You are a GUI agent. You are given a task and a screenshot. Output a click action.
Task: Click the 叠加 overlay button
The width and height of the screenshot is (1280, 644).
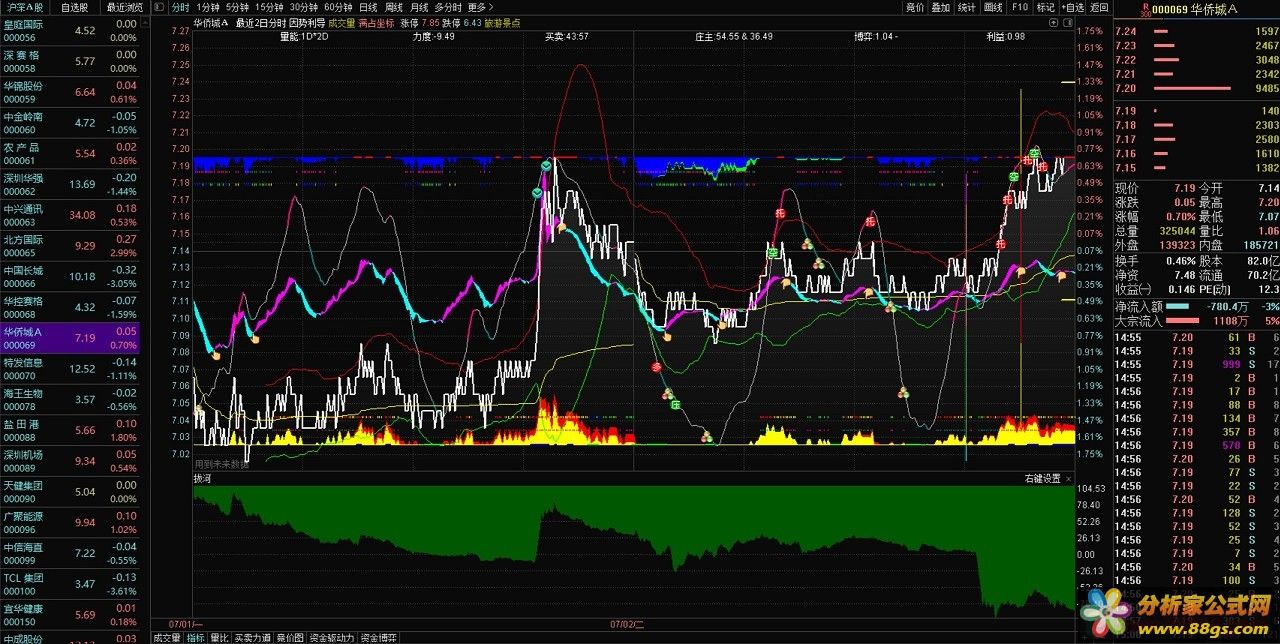940,7
